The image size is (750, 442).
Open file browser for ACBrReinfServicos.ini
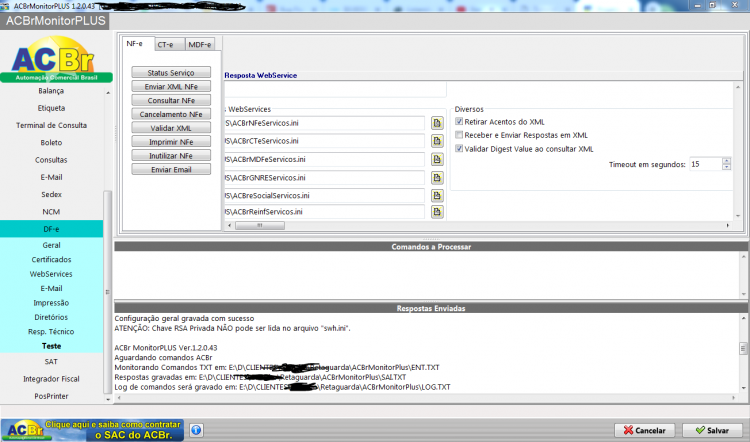(437, 212)
